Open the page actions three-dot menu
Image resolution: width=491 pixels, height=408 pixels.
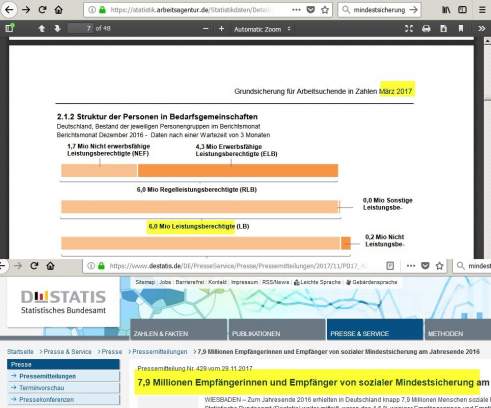click(296, 10)
